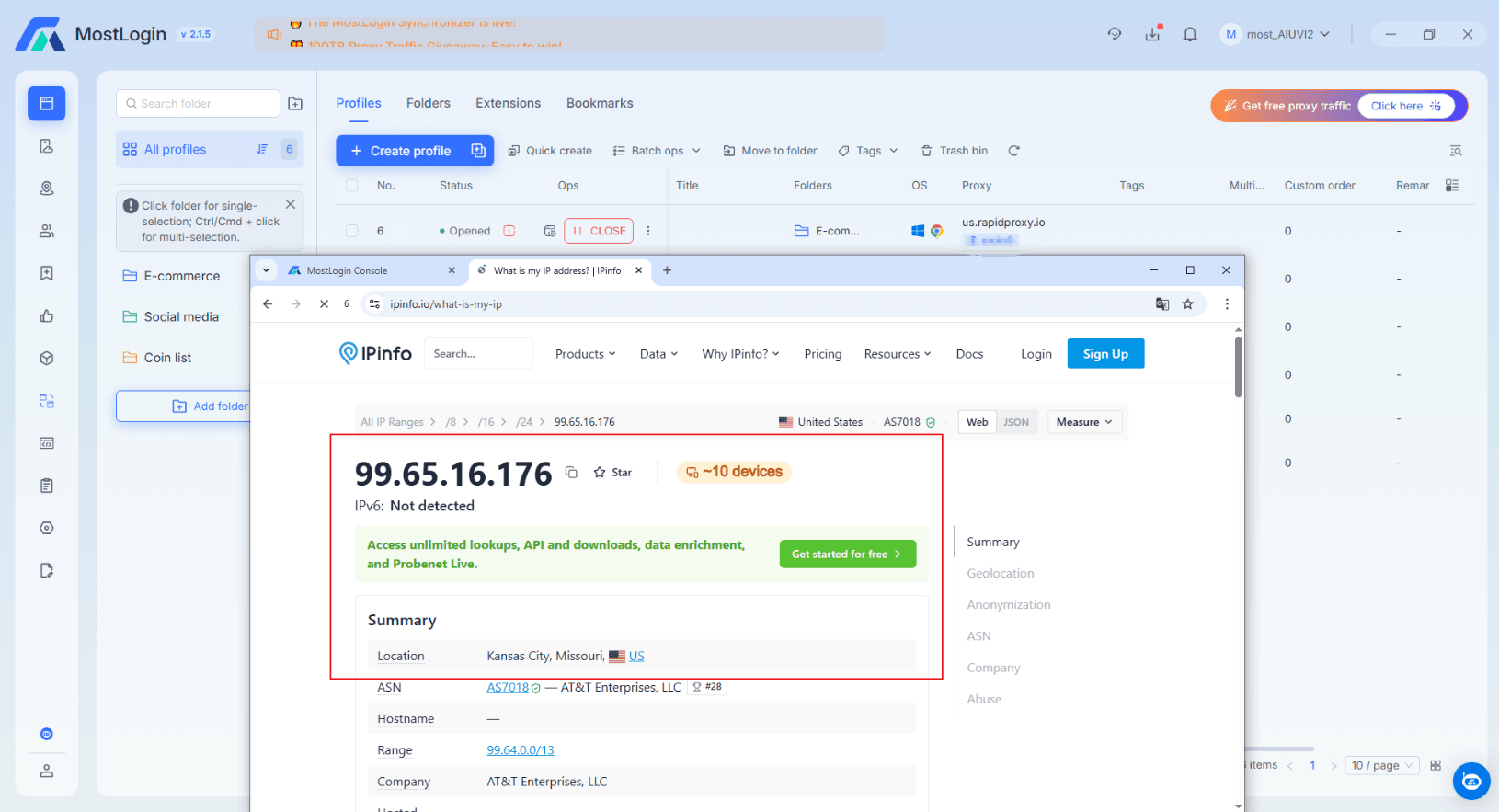Click Move to folder
Image resolution: width=1499 pixels, height=812 pixels.
click(770, 151)
